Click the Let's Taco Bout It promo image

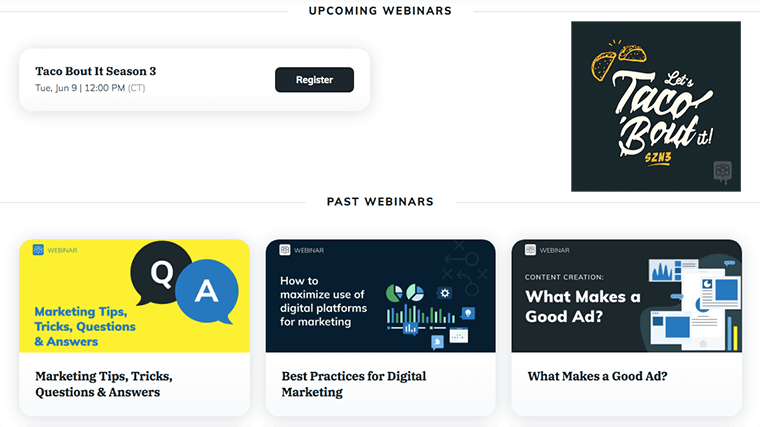655,106
